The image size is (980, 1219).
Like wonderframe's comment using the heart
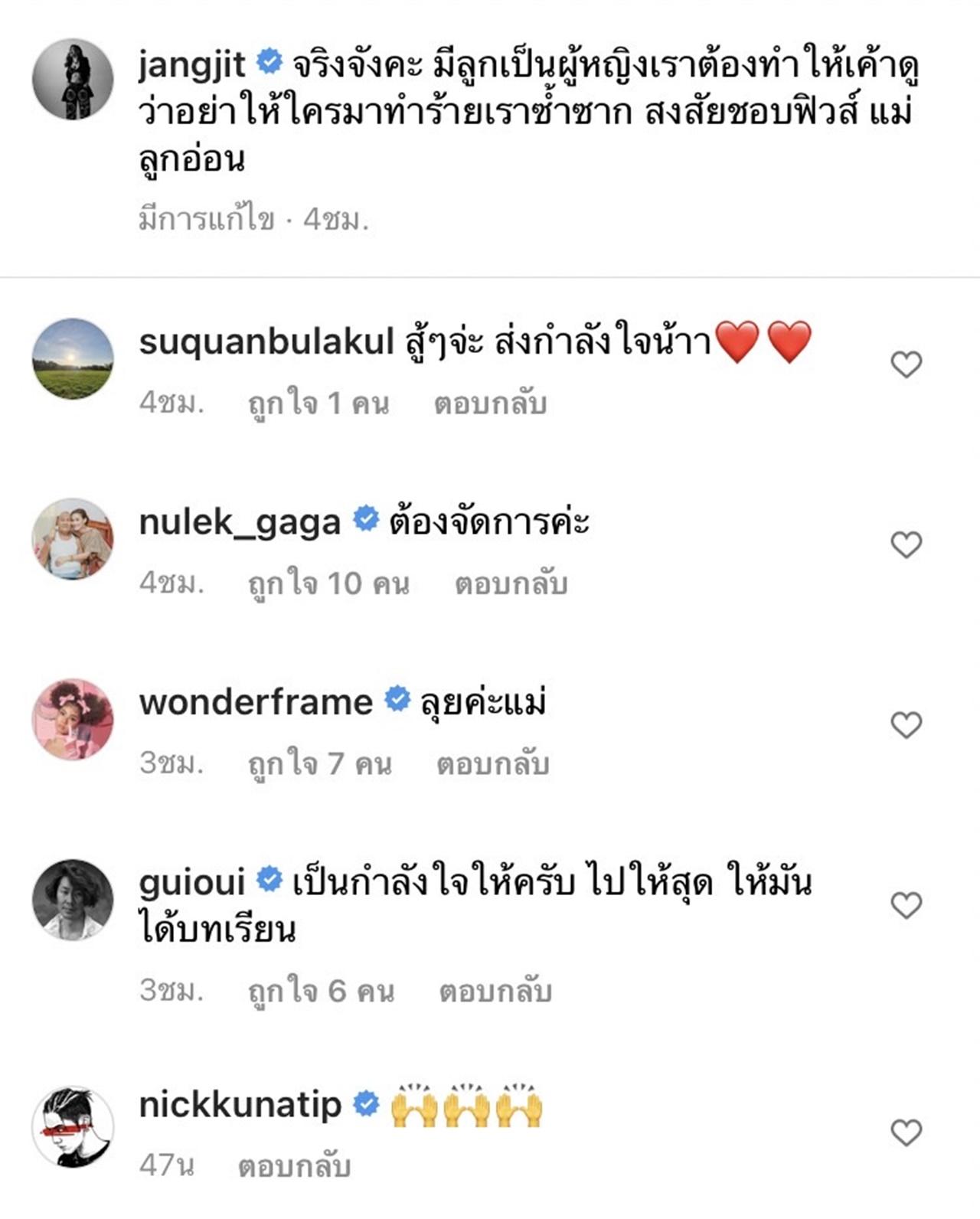click(x=906, y=724)
